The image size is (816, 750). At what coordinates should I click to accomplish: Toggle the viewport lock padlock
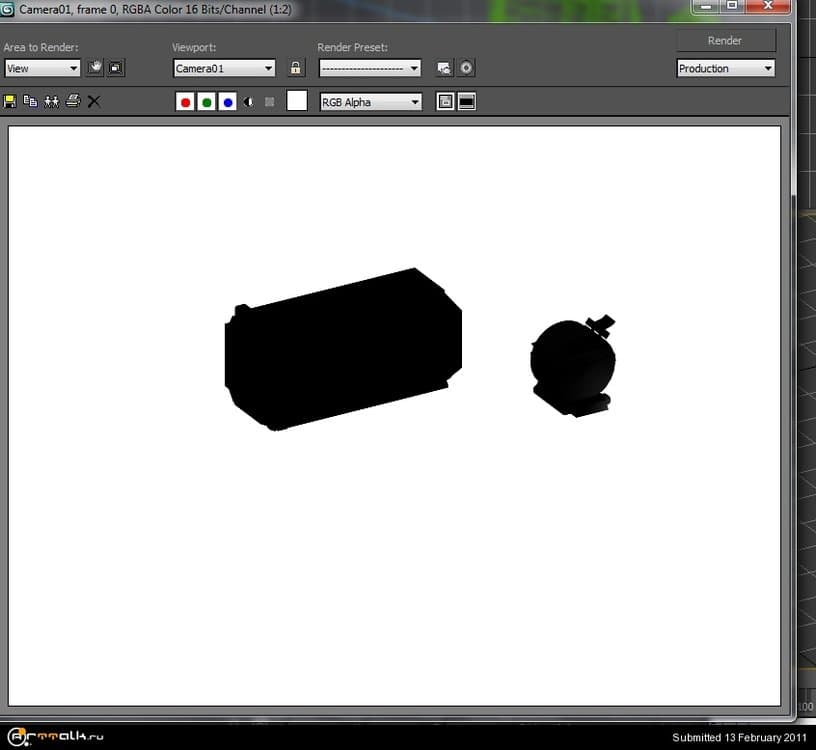point(295,68)
